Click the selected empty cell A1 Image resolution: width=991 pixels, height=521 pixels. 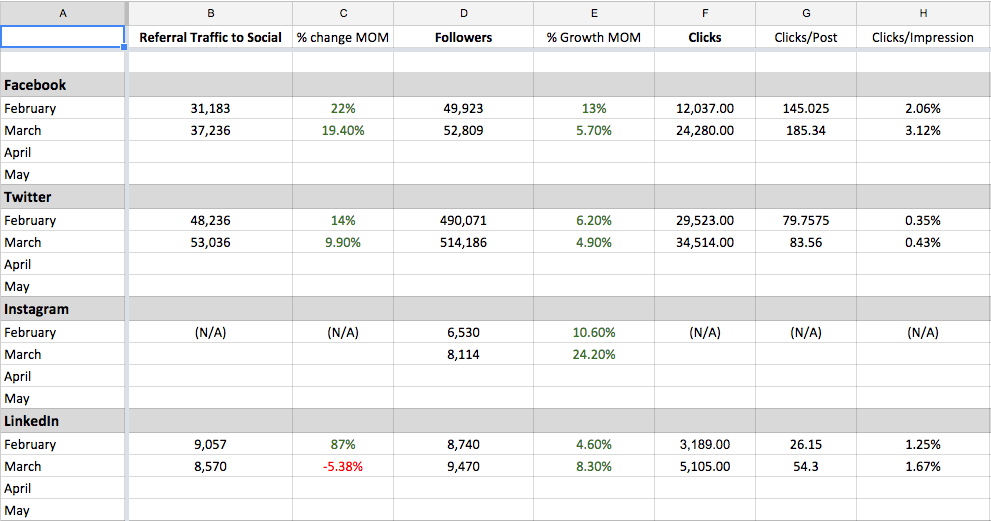[x=63, y=37]
